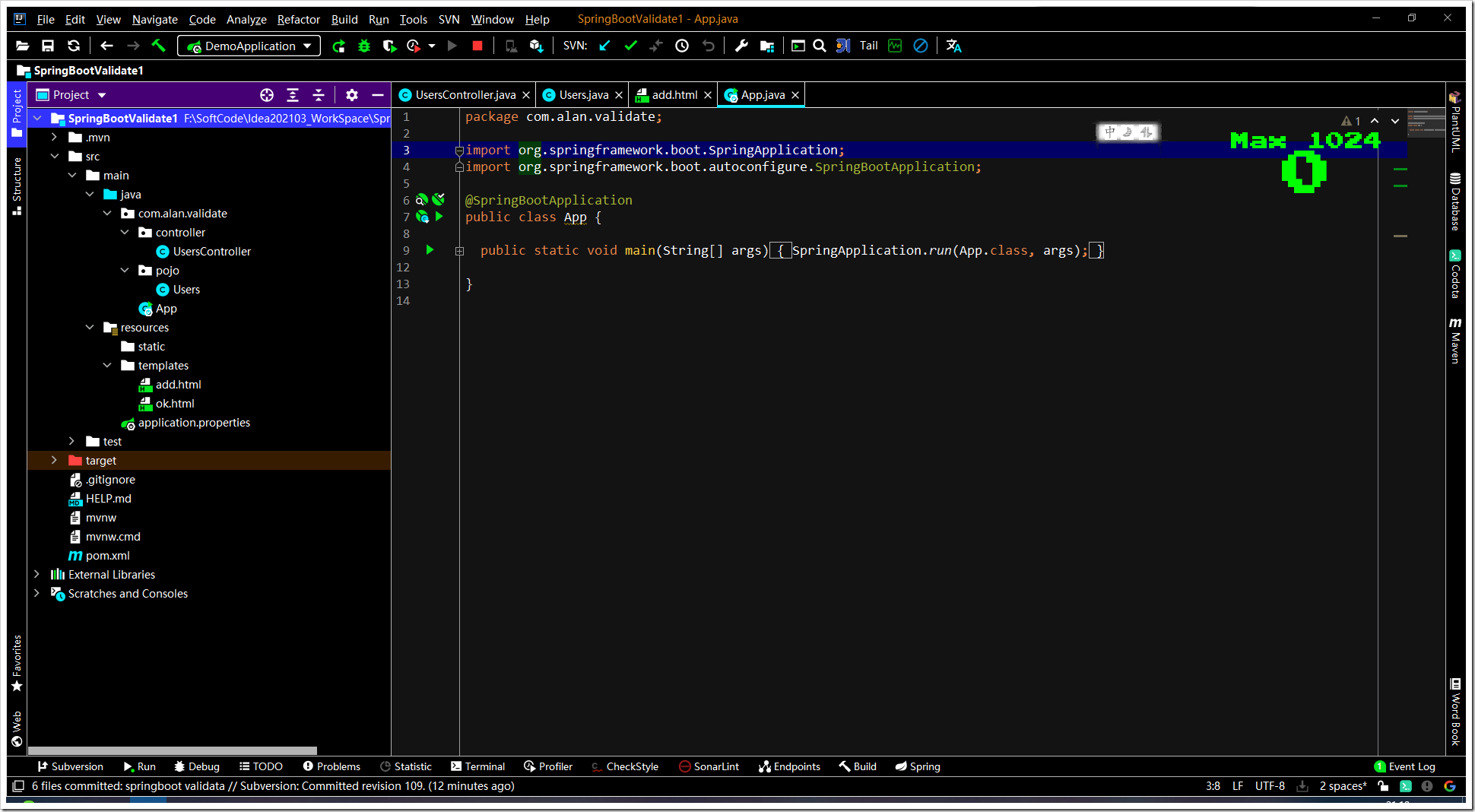Expand the test folder
The height and width of the screenshot is (812, 1475).
71,442
